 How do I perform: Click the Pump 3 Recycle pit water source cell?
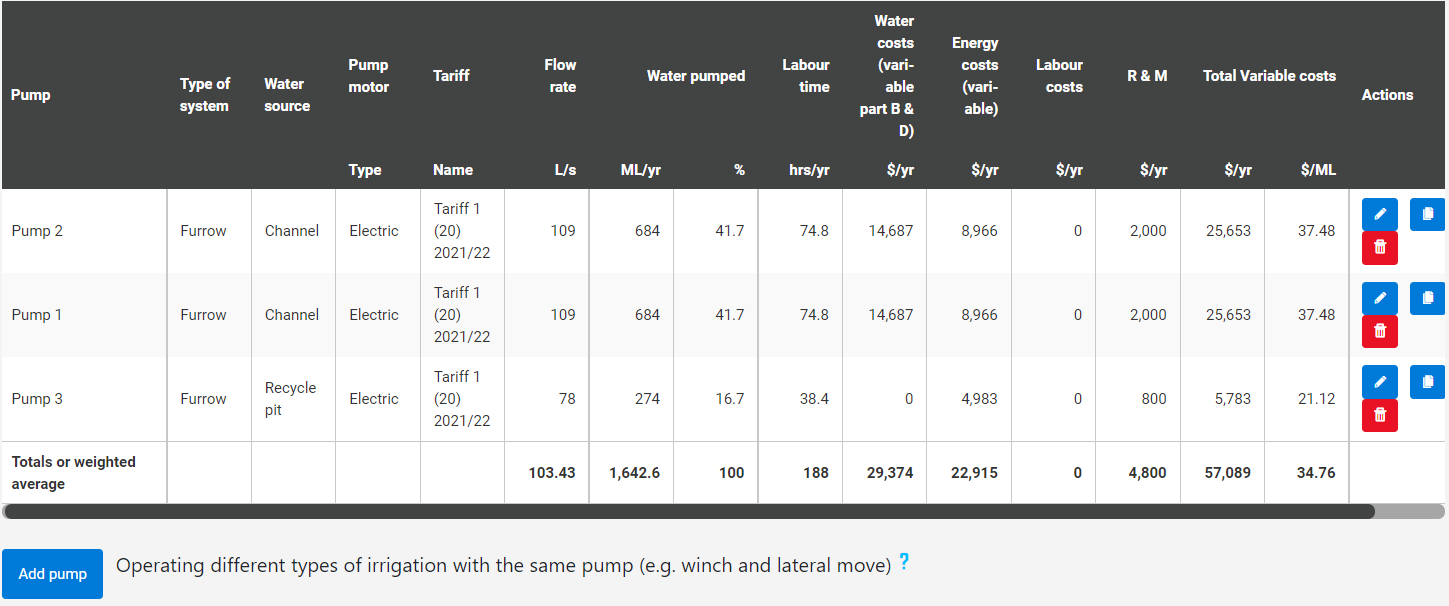click(291, 399)
